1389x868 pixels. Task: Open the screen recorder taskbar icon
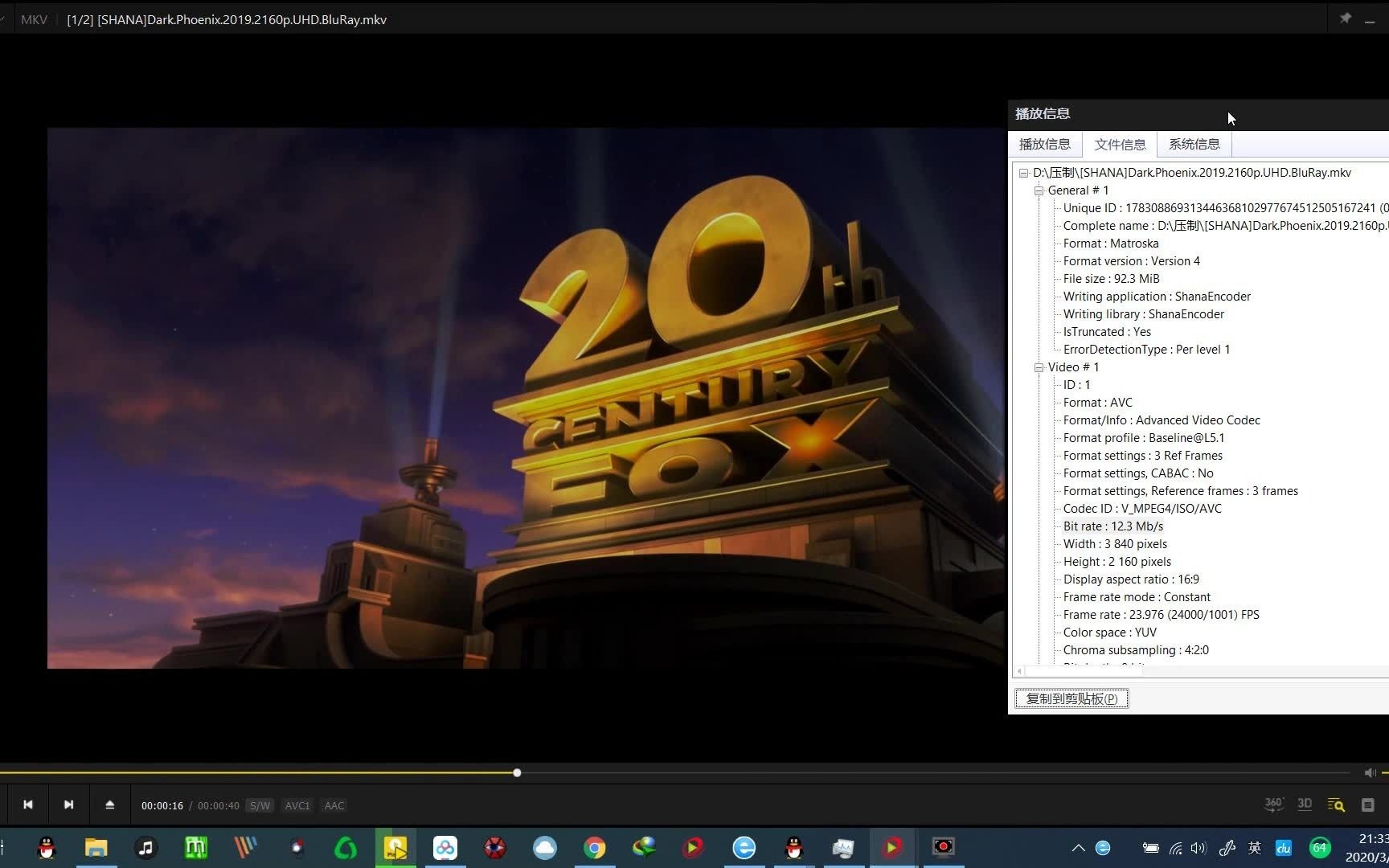click(x=943, y=848)
